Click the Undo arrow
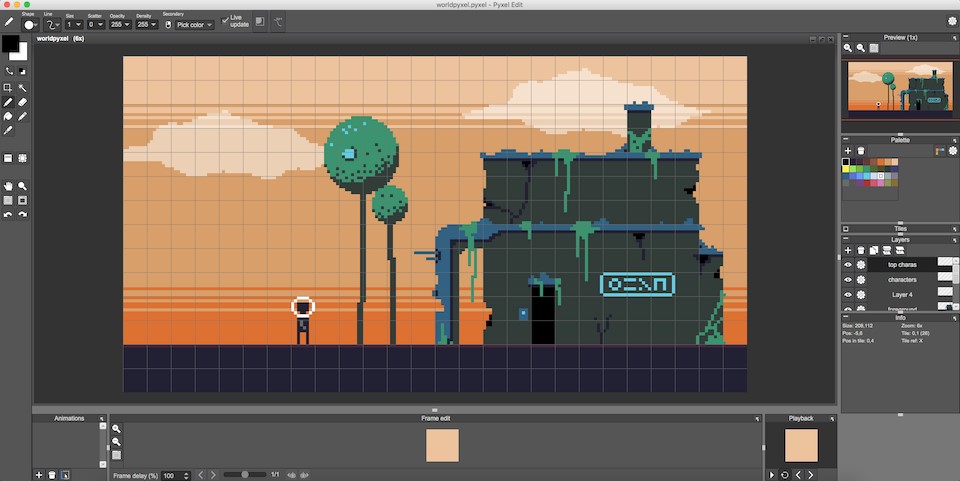This screenshot has width=960, height=481. pyautogui.click(x=8, y=215)
